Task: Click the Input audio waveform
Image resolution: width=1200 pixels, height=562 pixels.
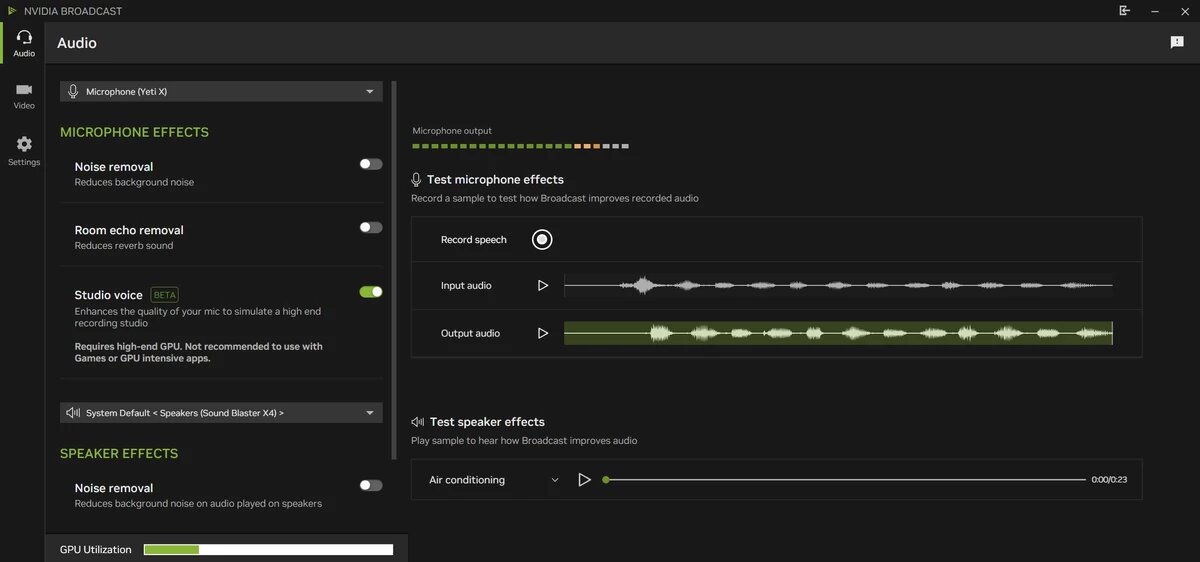Action: (838, 285)
